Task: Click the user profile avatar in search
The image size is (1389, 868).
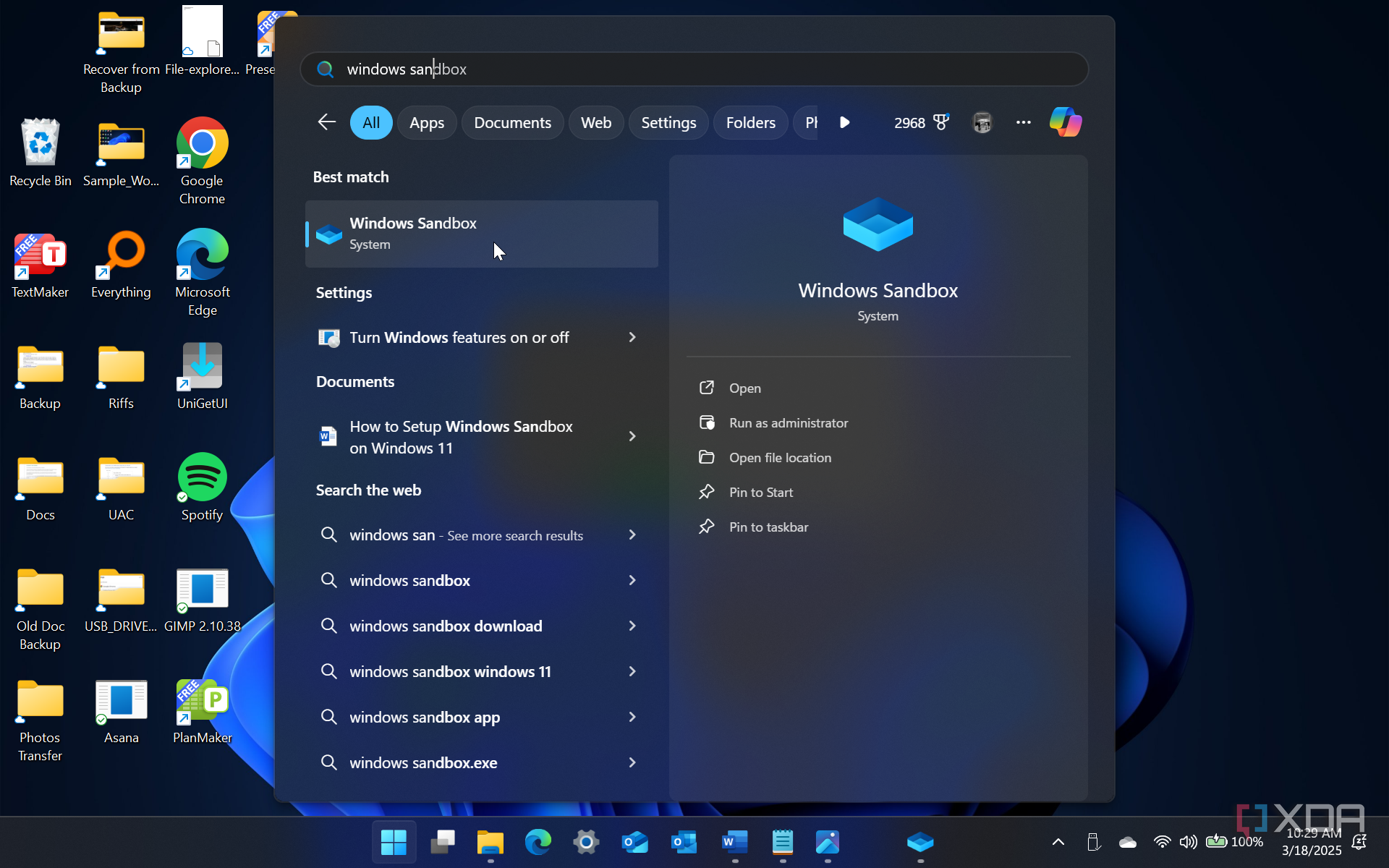Action: click(x=982, y=122)
